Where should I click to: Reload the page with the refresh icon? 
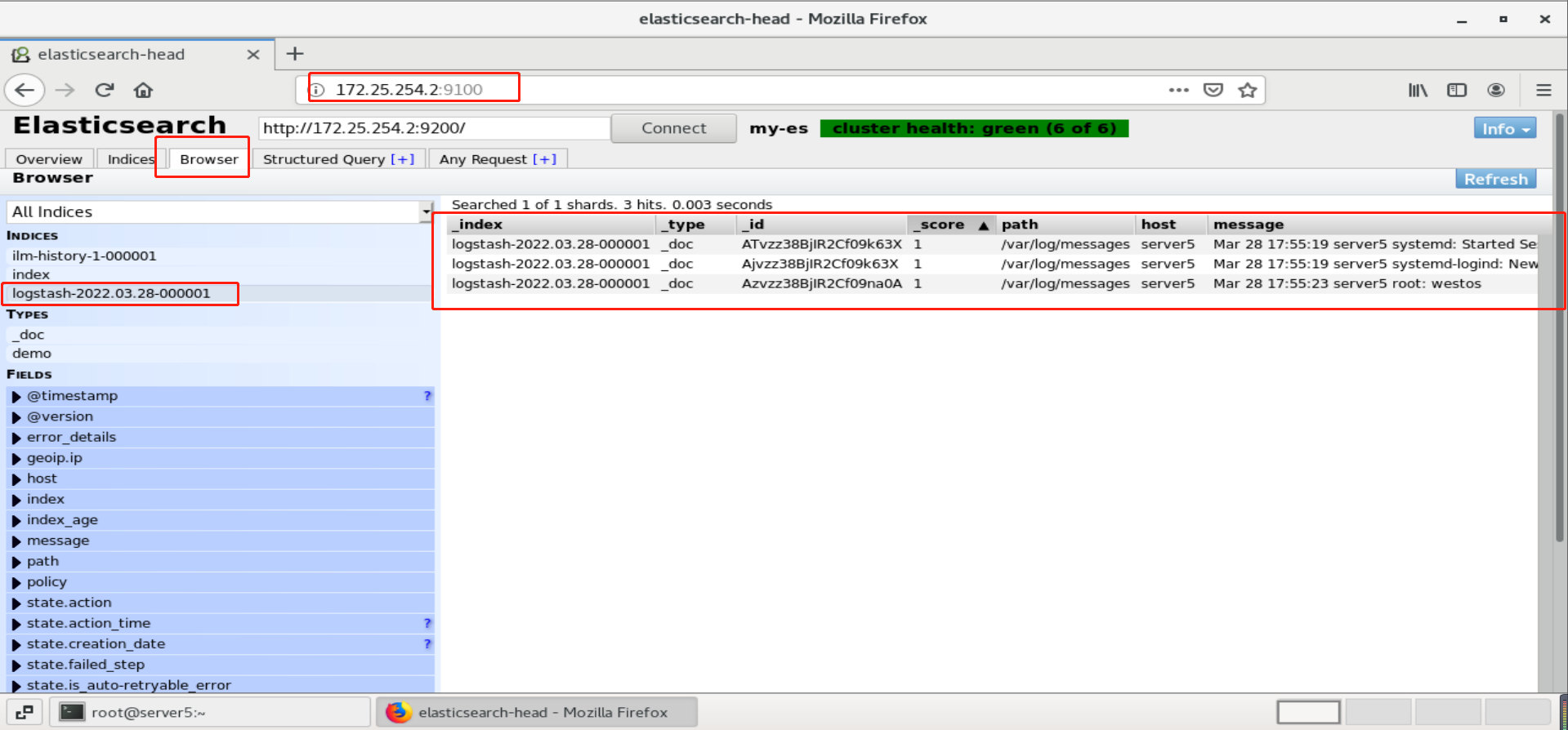(104, 90)
